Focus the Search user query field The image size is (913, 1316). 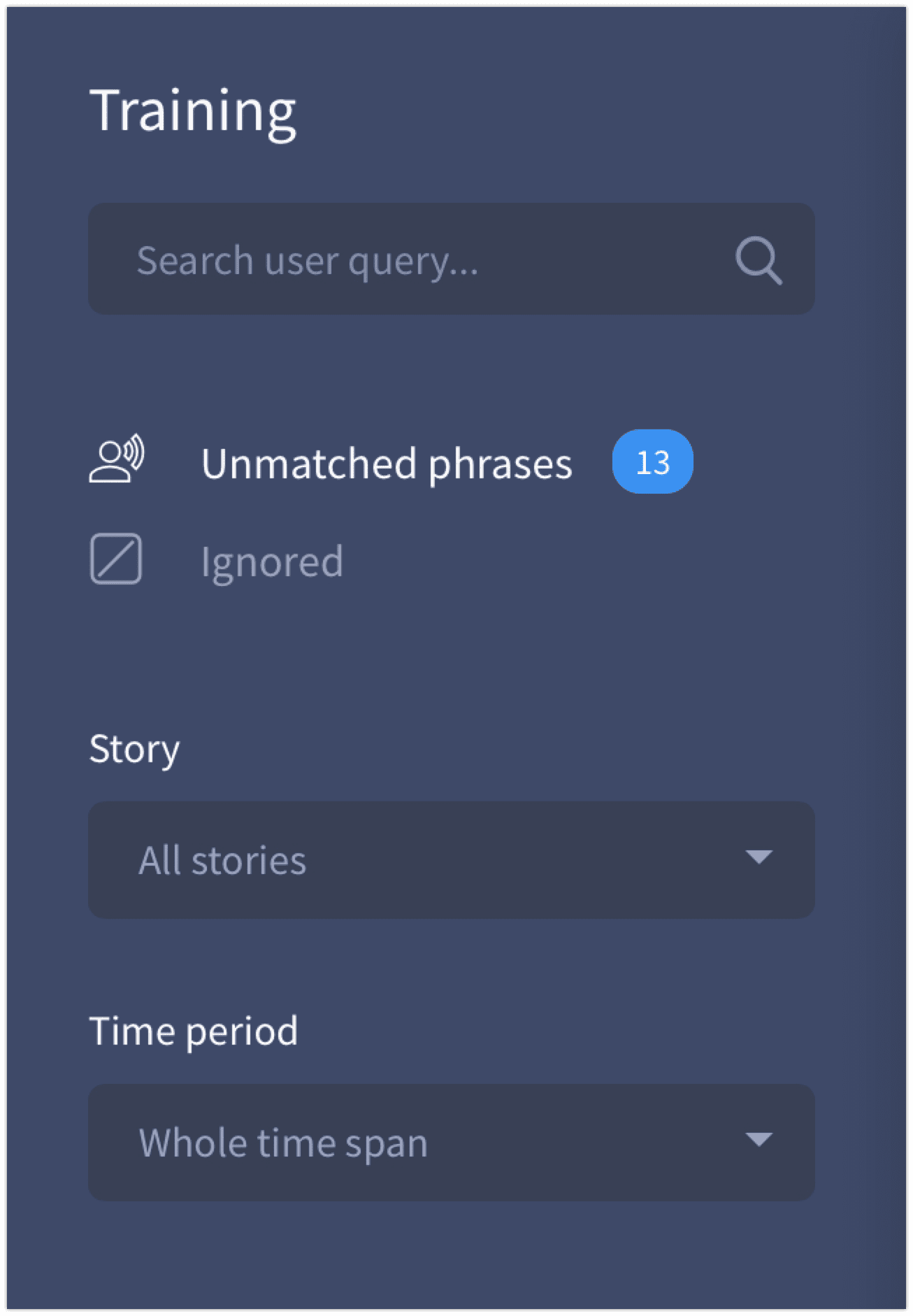(452, 259)
